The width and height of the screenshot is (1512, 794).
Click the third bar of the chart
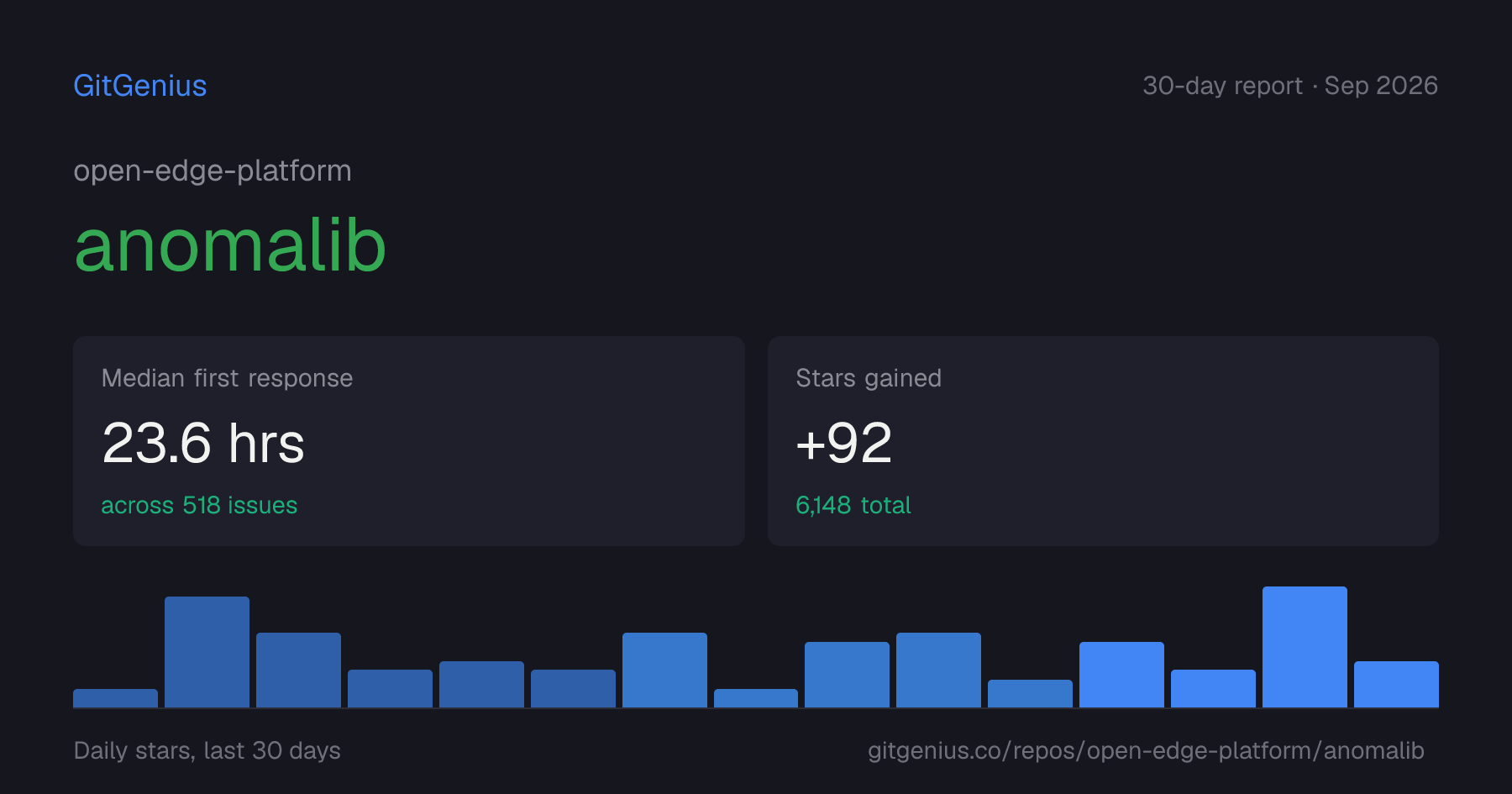[298, 670]
